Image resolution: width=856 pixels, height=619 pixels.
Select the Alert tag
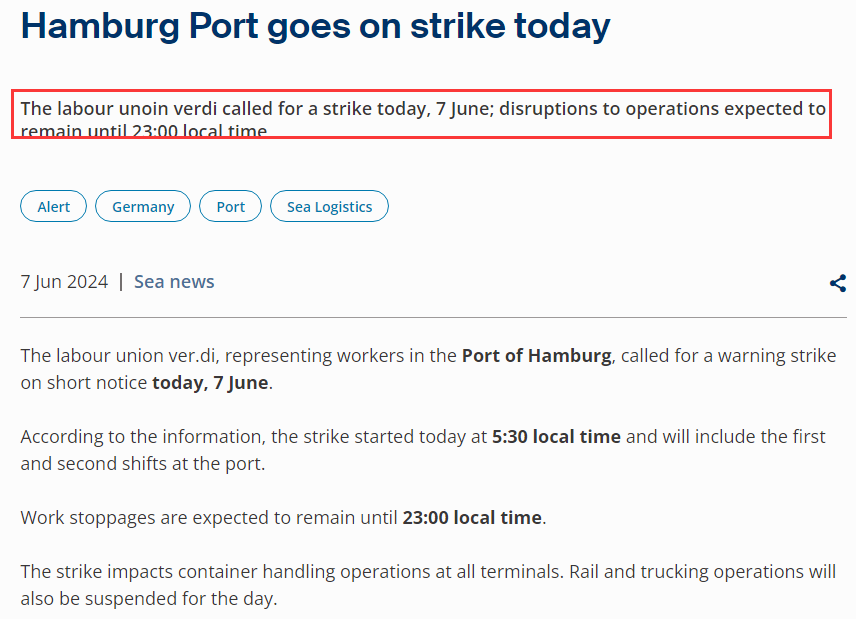pos(54,207)
